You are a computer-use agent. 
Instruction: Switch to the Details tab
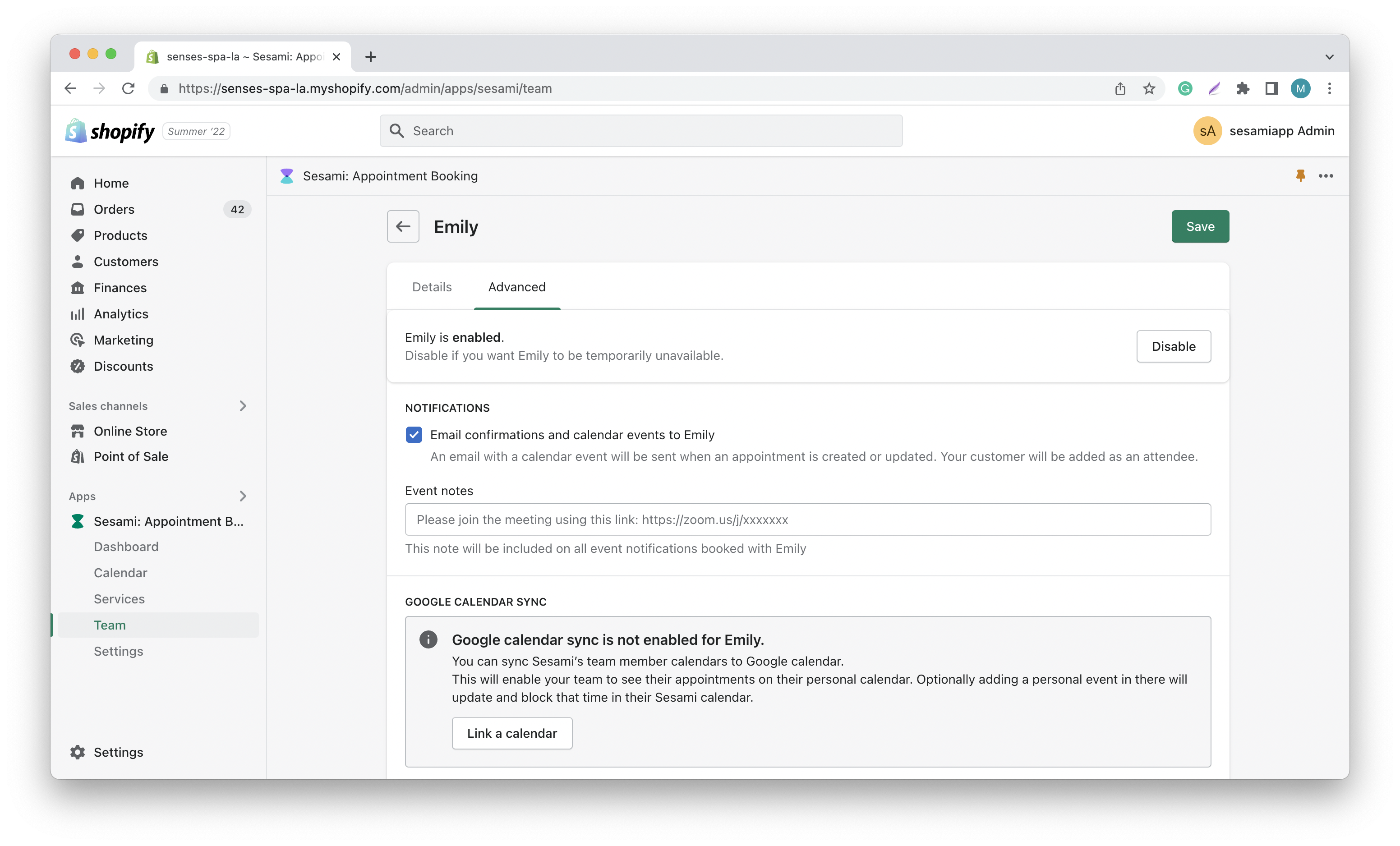pos(431,287)
